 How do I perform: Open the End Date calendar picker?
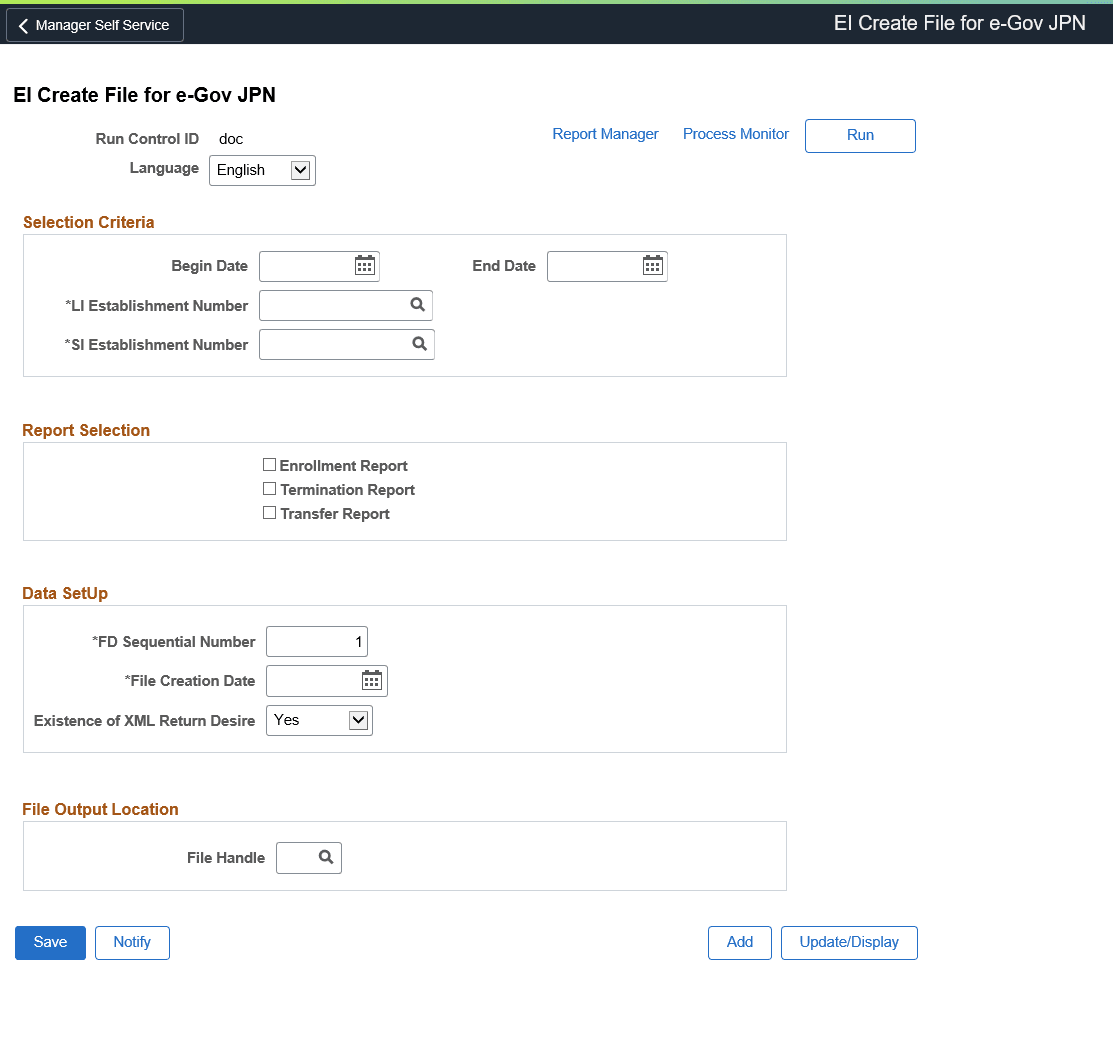tap(652, 265)
